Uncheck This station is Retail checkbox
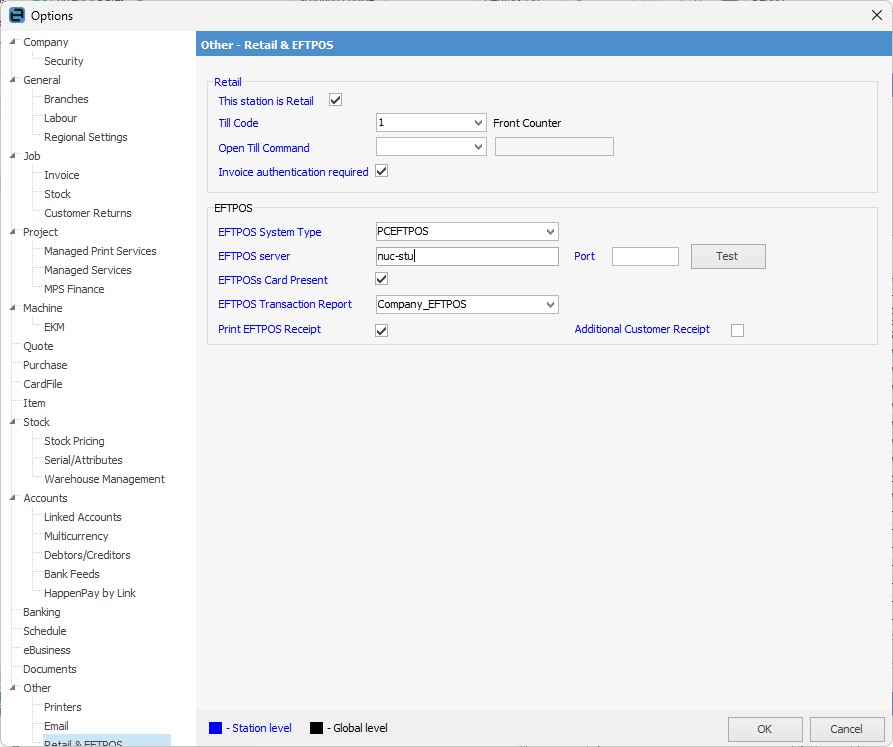Screen dimensions: 893x747 click(336, 100)
